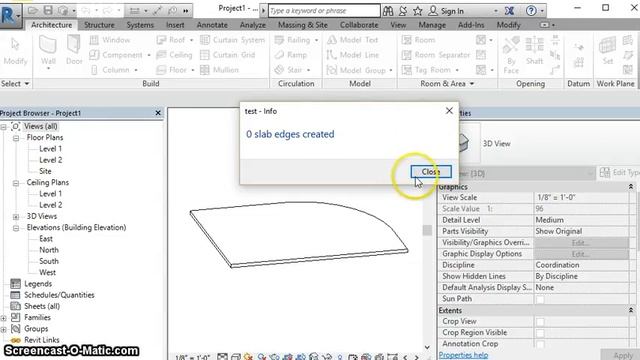Viewport: 640px width, 360px height.
Task: Select the Wall tool in ribbon
Action: coord(48,52)
